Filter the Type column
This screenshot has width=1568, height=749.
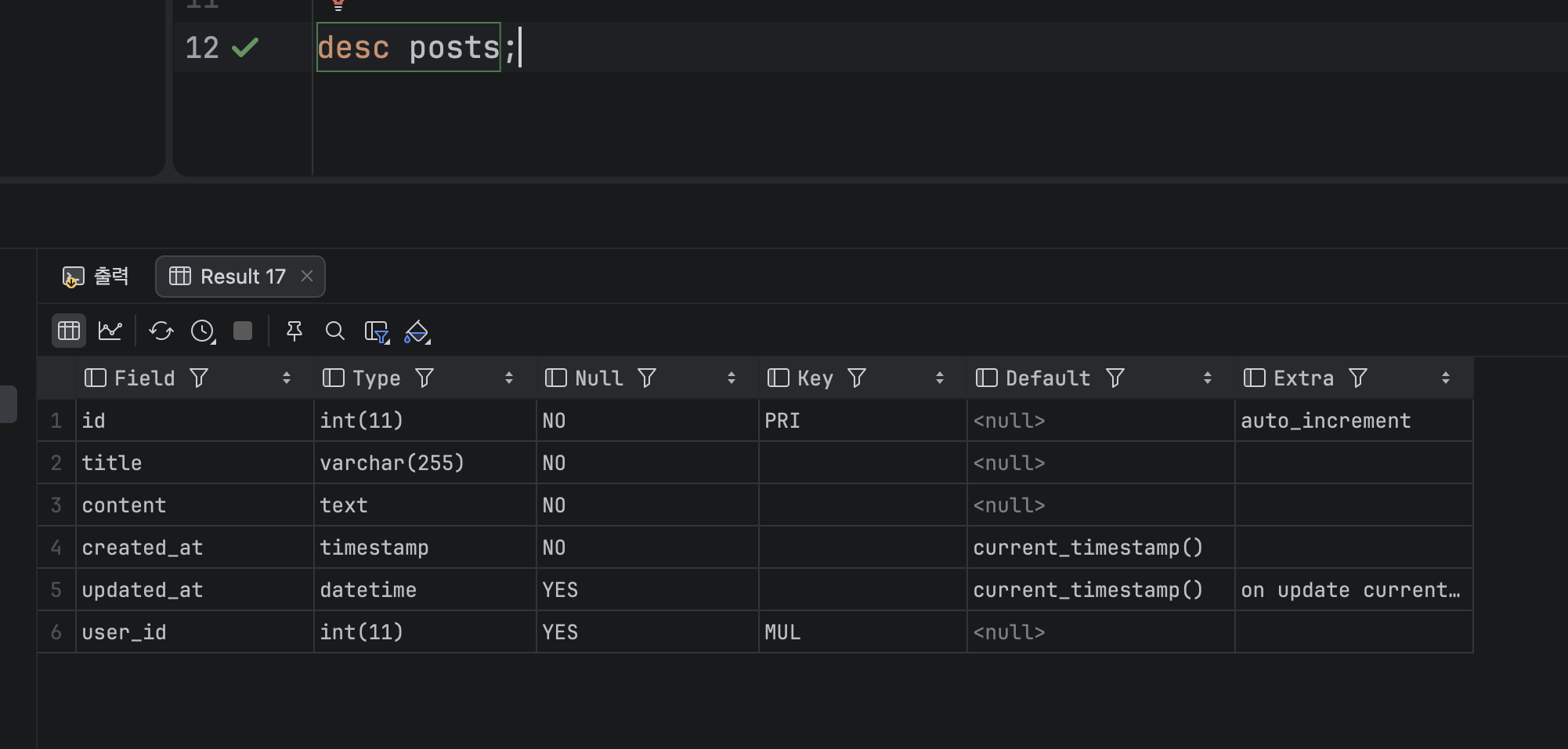pos(425,378)
